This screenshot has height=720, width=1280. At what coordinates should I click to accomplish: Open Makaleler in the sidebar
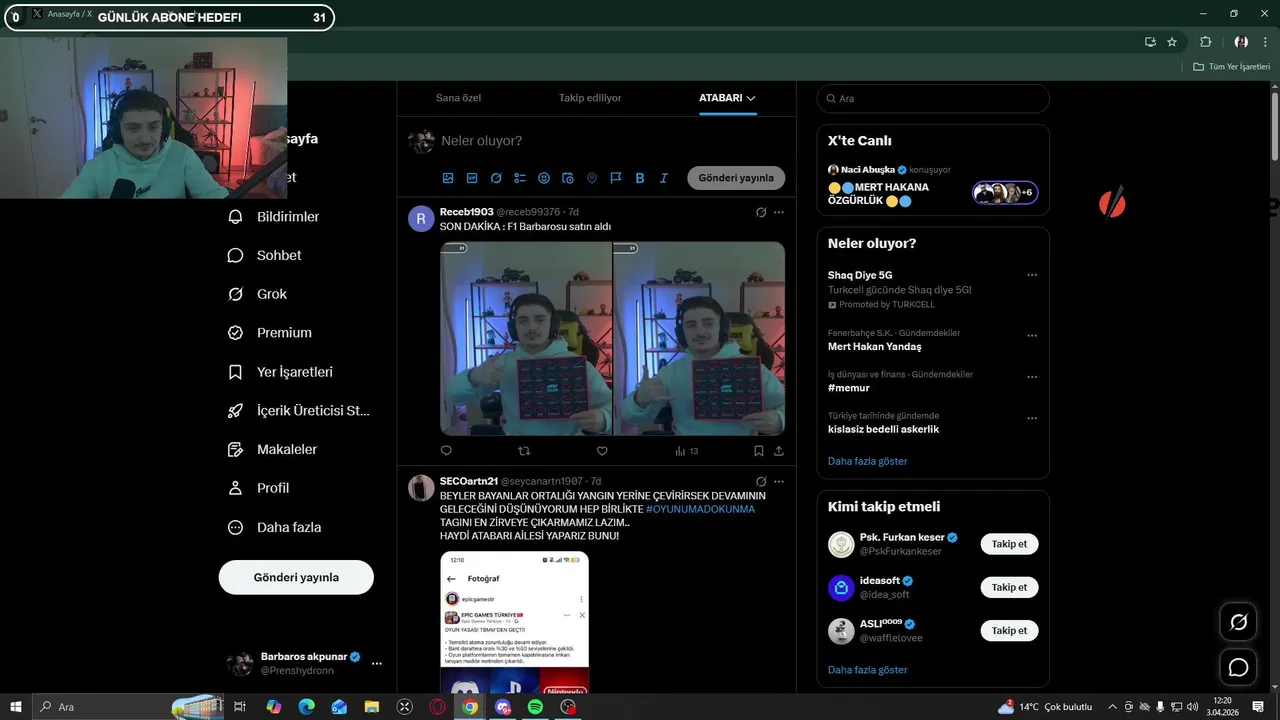[273, 449]
